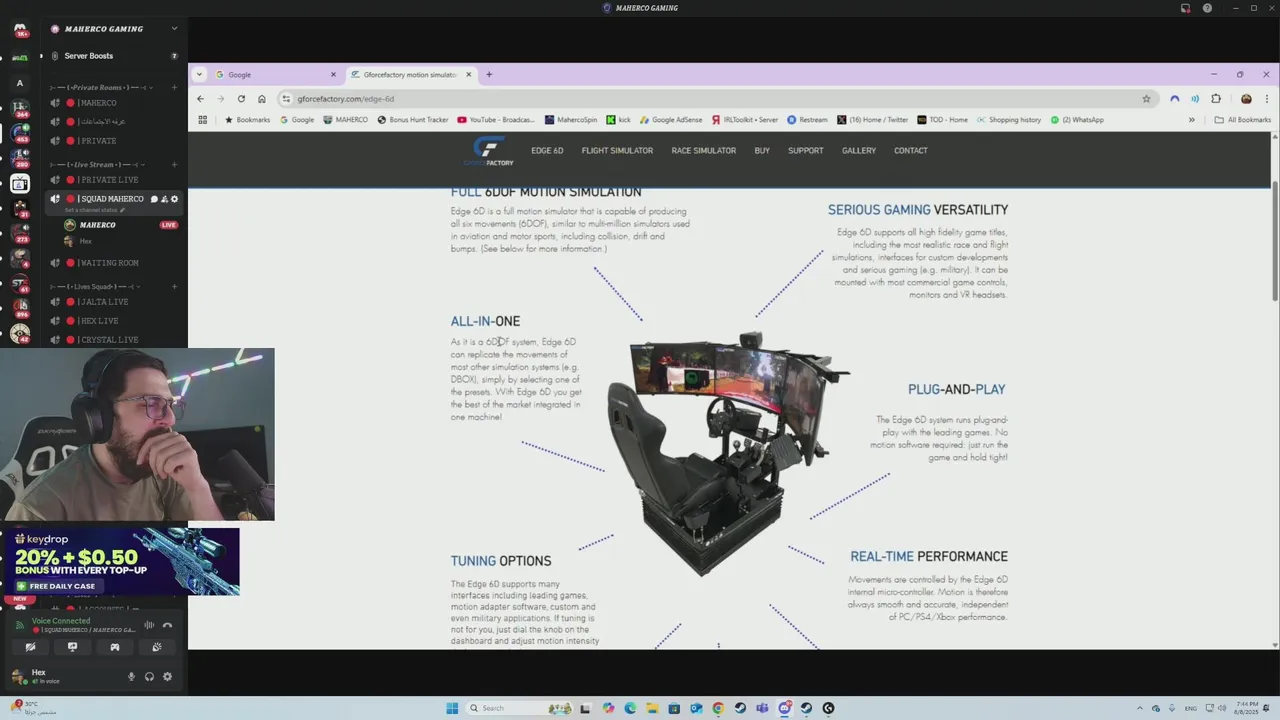Open SUPPORT menu item

click(805, 151)
